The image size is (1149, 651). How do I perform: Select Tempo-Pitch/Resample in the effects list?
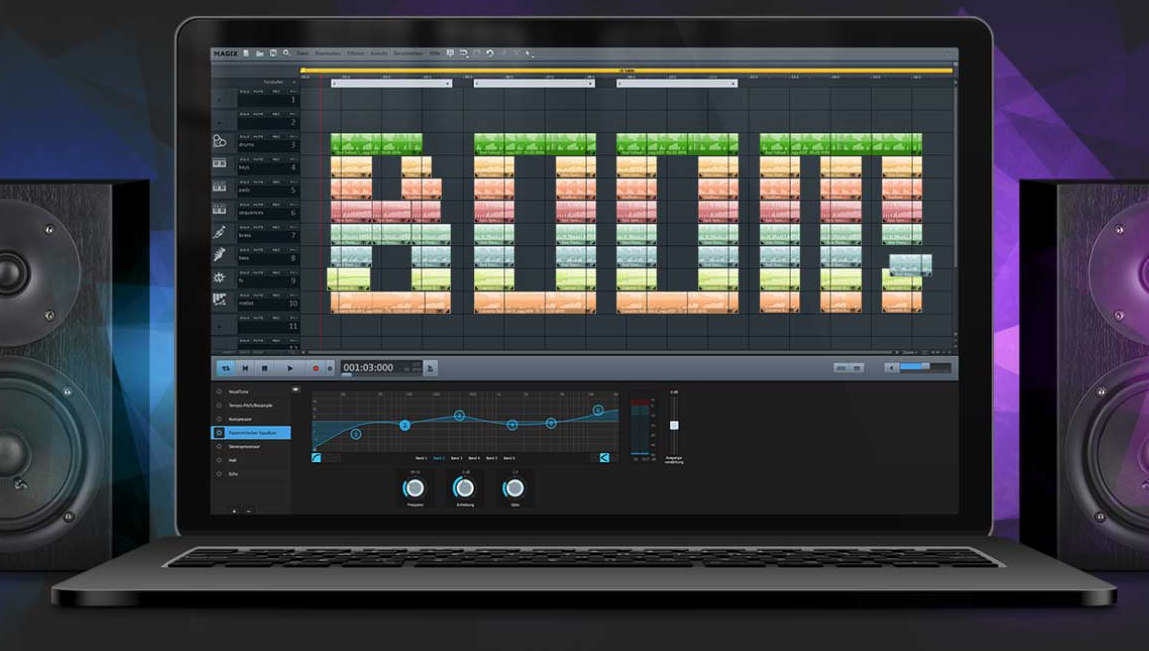click(x=251, y=405)
